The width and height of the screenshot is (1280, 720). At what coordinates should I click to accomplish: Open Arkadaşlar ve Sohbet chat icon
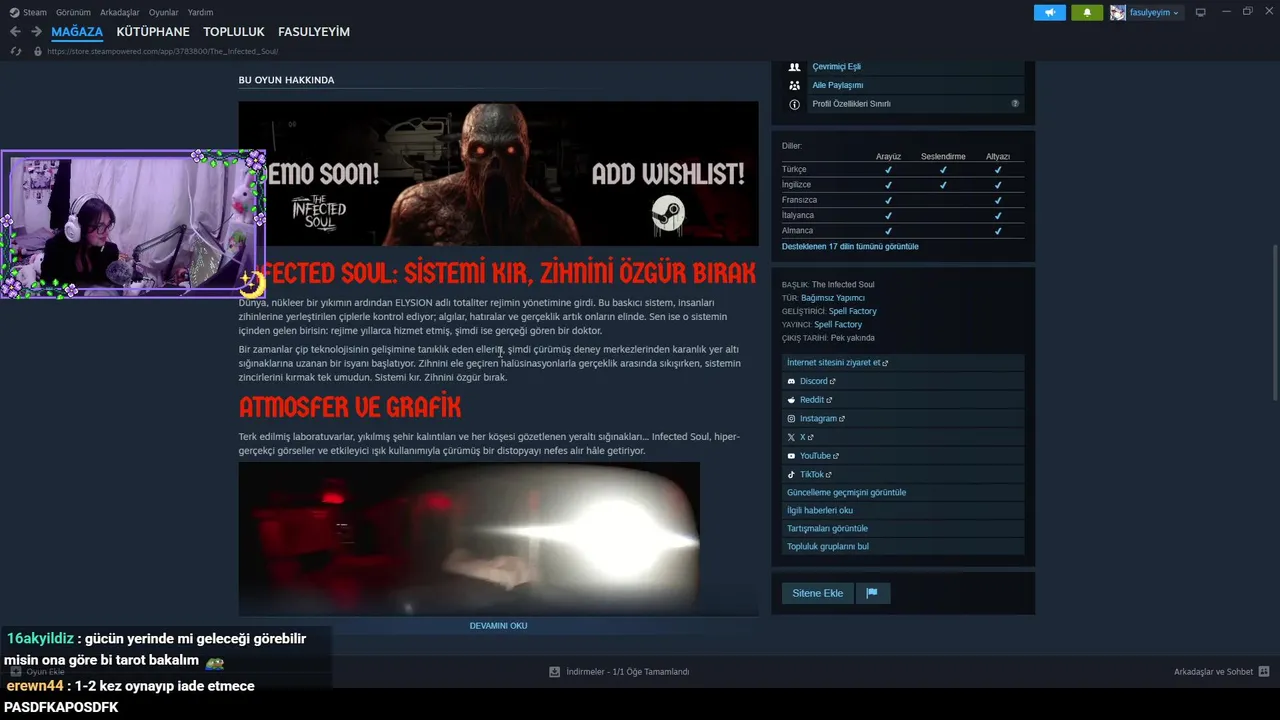[x=1264, y=672]
